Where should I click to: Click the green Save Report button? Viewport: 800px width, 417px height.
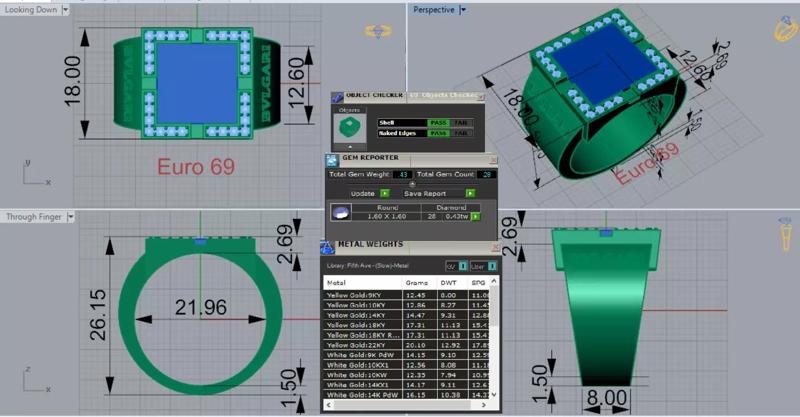pyautogui.click(x=470, y=193)
